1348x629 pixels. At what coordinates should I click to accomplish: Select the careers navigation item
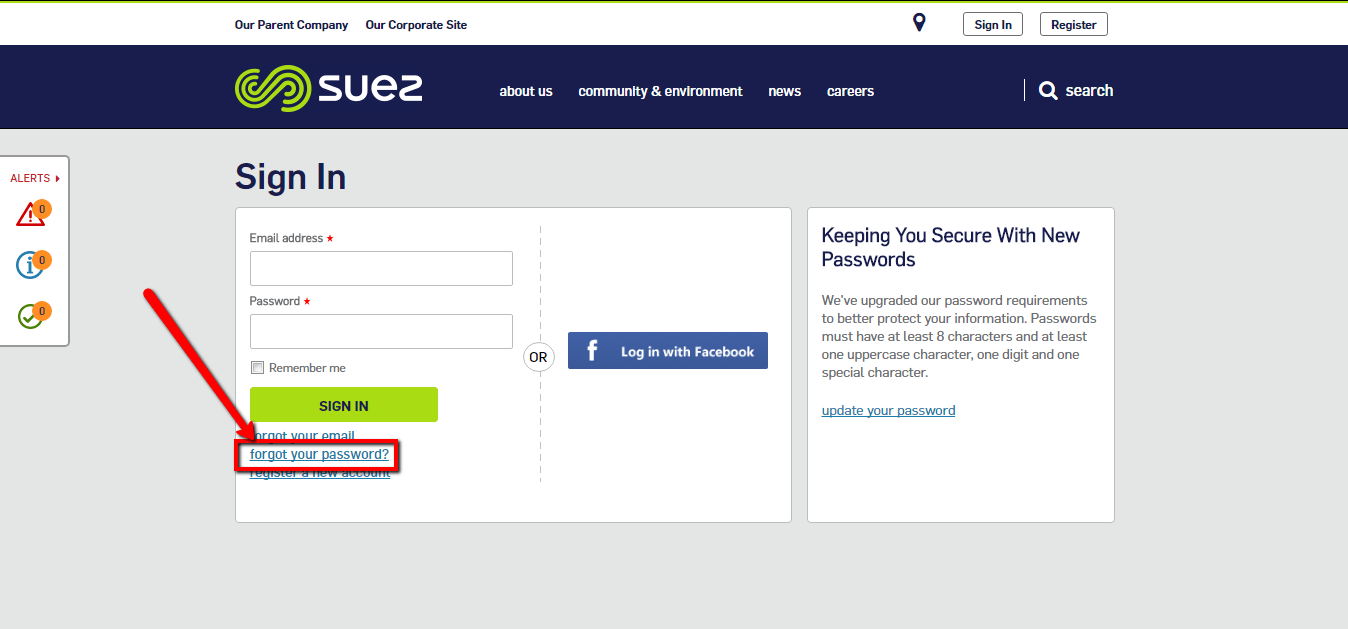850,91
